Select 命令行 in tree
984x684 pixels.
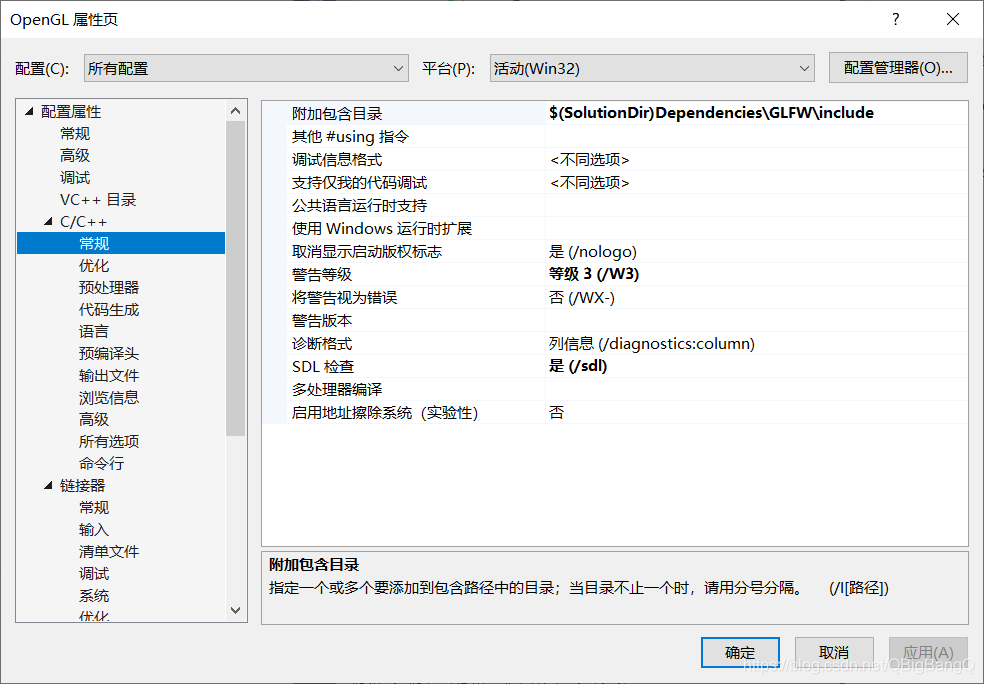[101, 463]
